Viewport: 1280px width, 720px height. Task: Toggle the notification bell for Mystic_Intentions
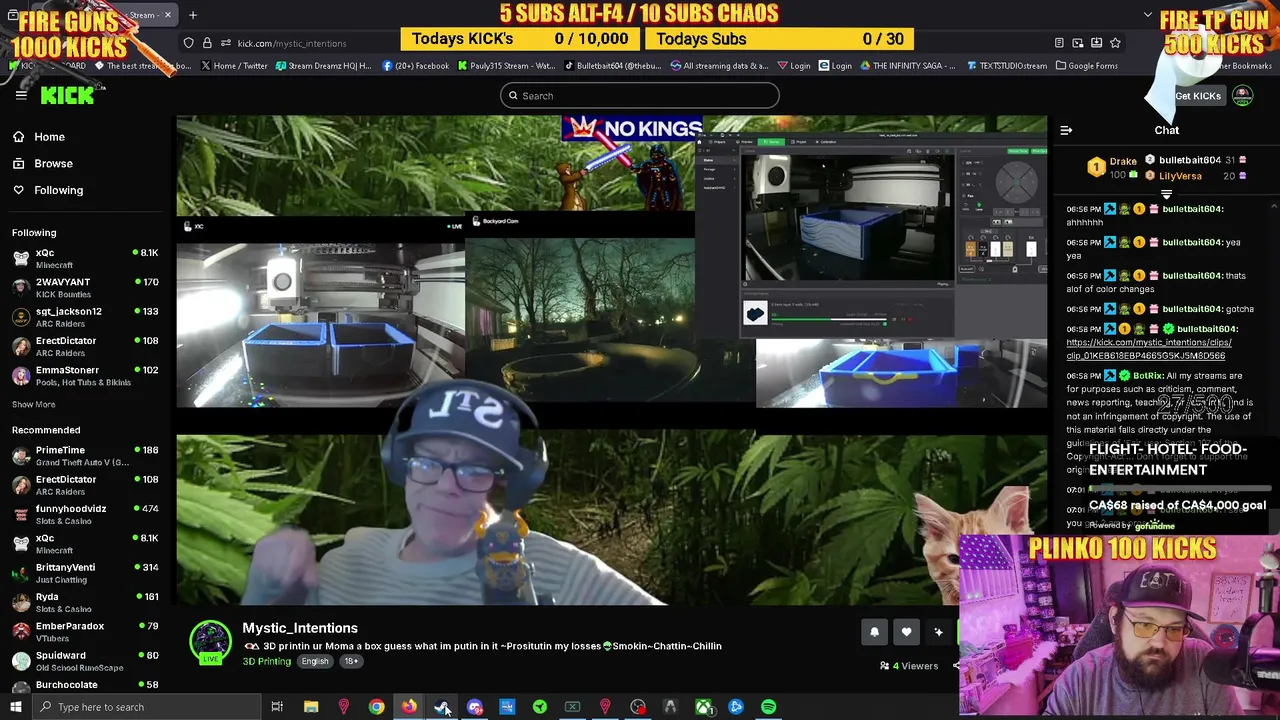874,632
